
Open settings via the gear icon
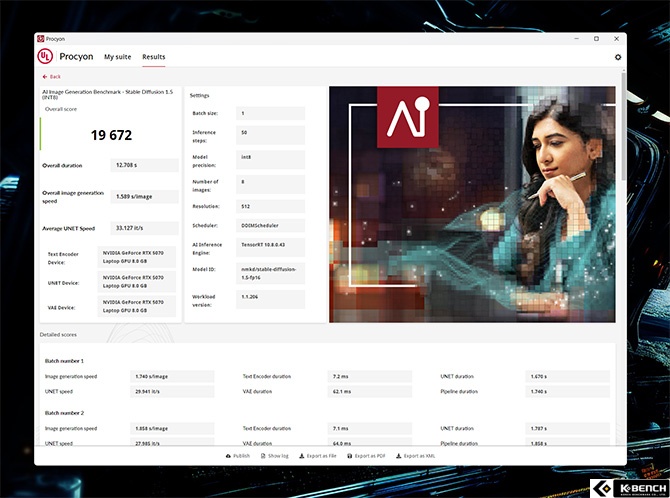(x=617, y=57)
